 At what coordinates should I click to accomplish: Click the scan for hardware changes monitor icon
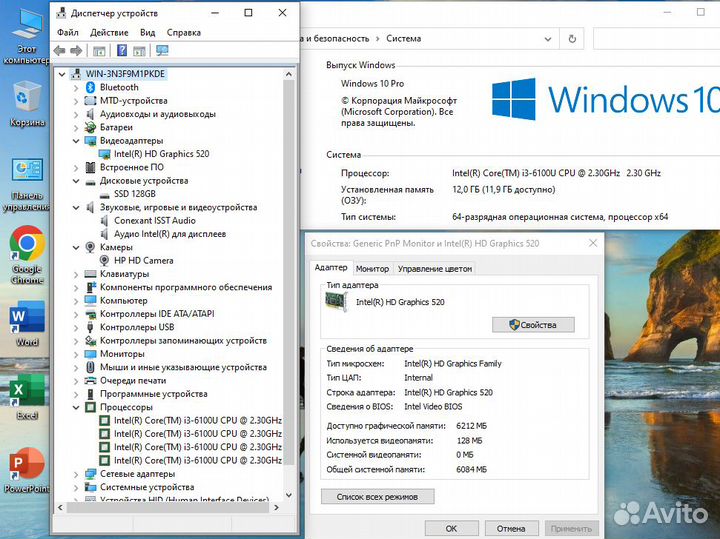(x=162, y=51)
